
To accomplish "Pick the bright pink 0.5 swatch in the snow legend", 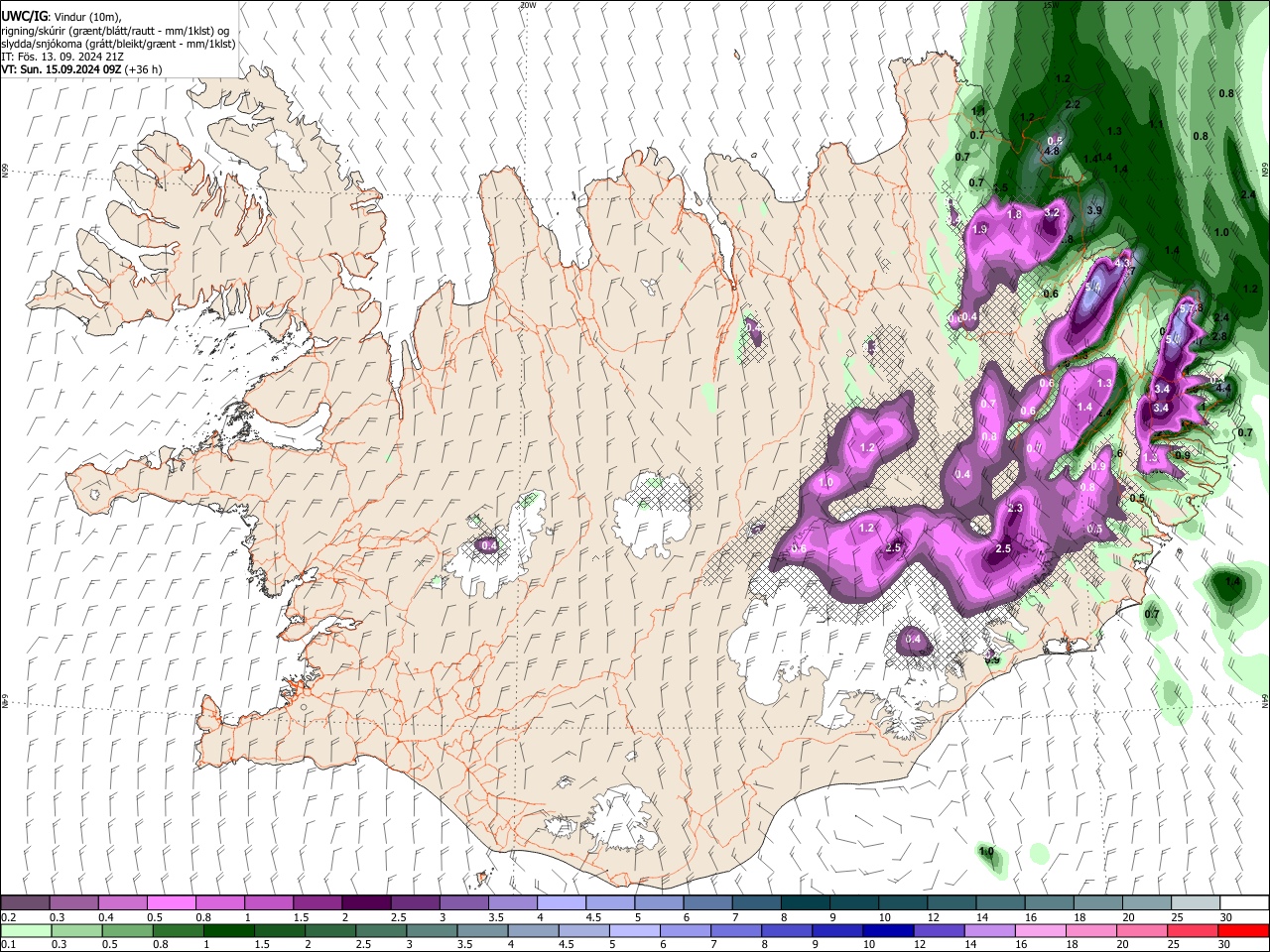I will (171, 902).
